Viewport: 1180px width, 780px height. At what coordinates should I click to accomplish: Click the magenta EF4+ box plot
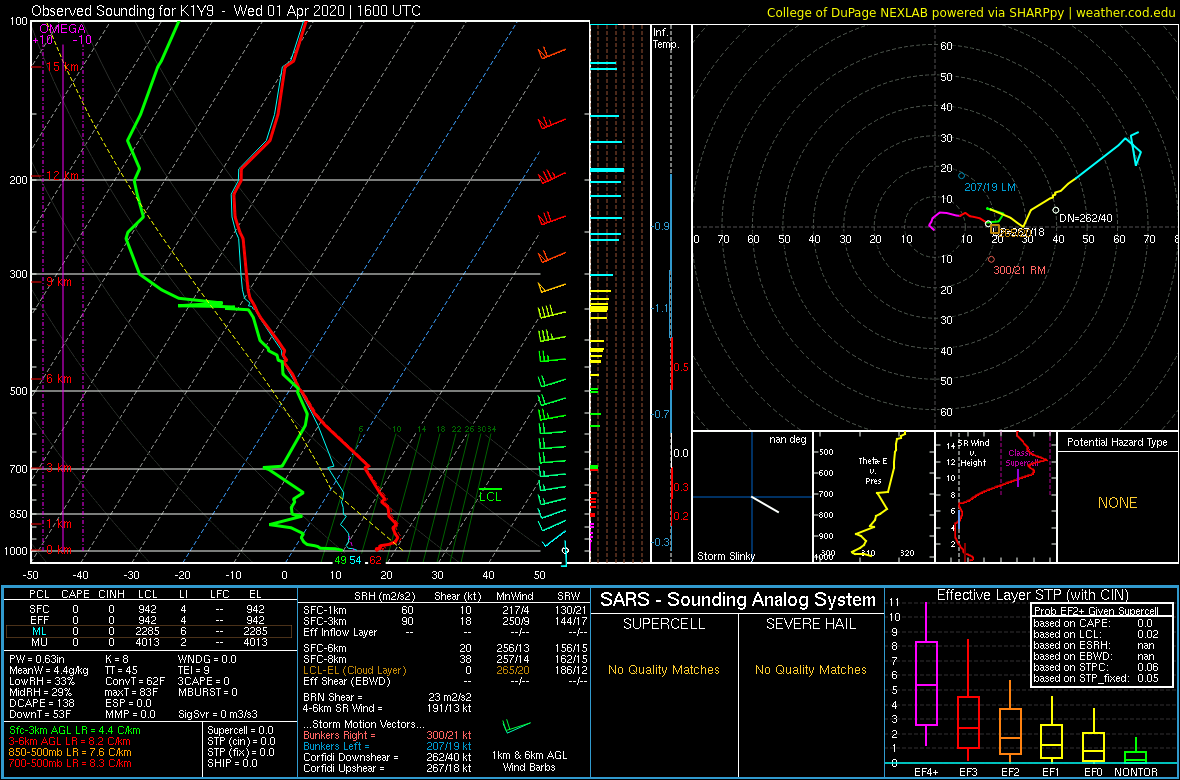point(925,677)
